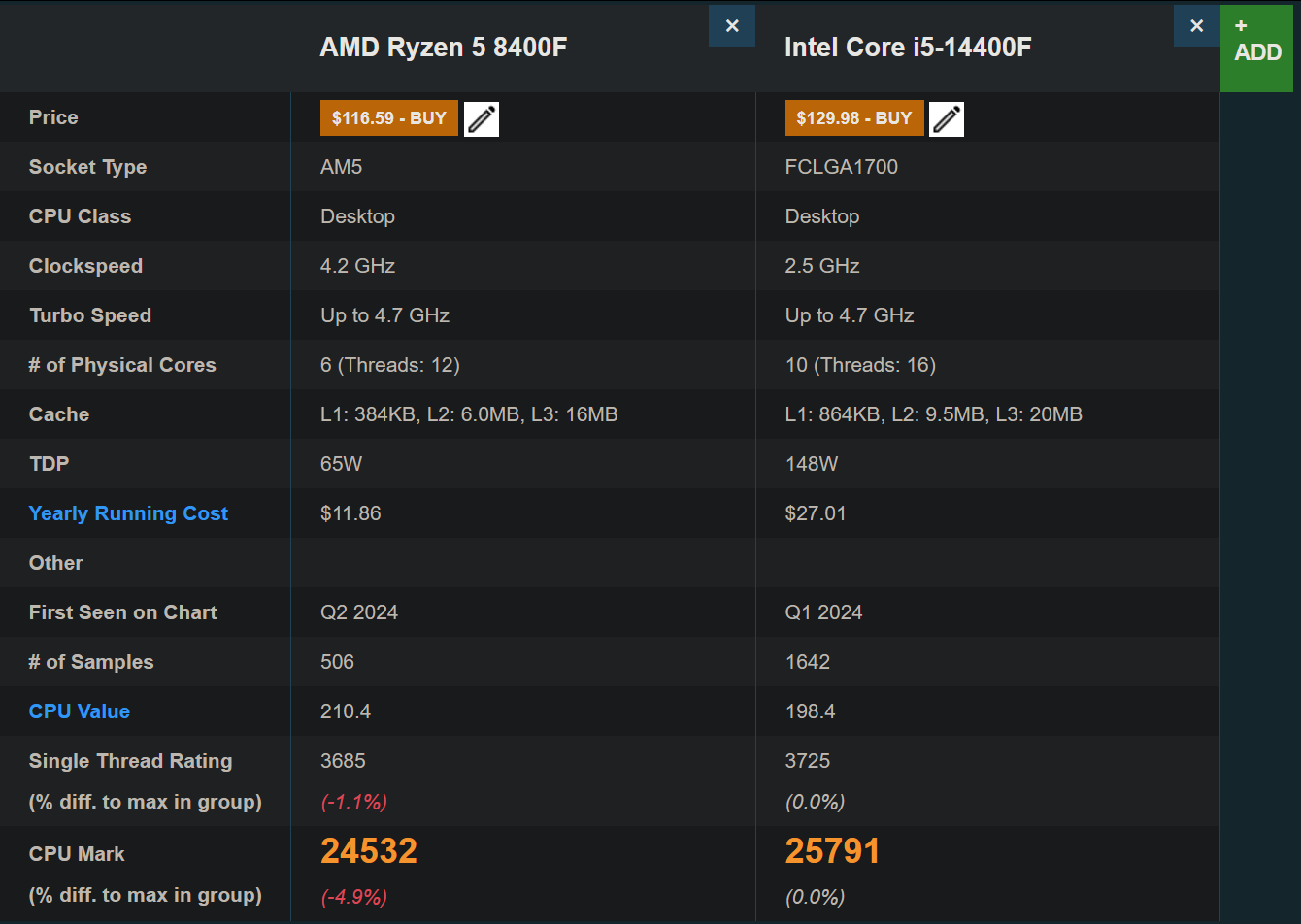This screenshot has height=924, width=1301.
Task: Select the 198.4 CPU value figure
Action: tap(811, 711)
